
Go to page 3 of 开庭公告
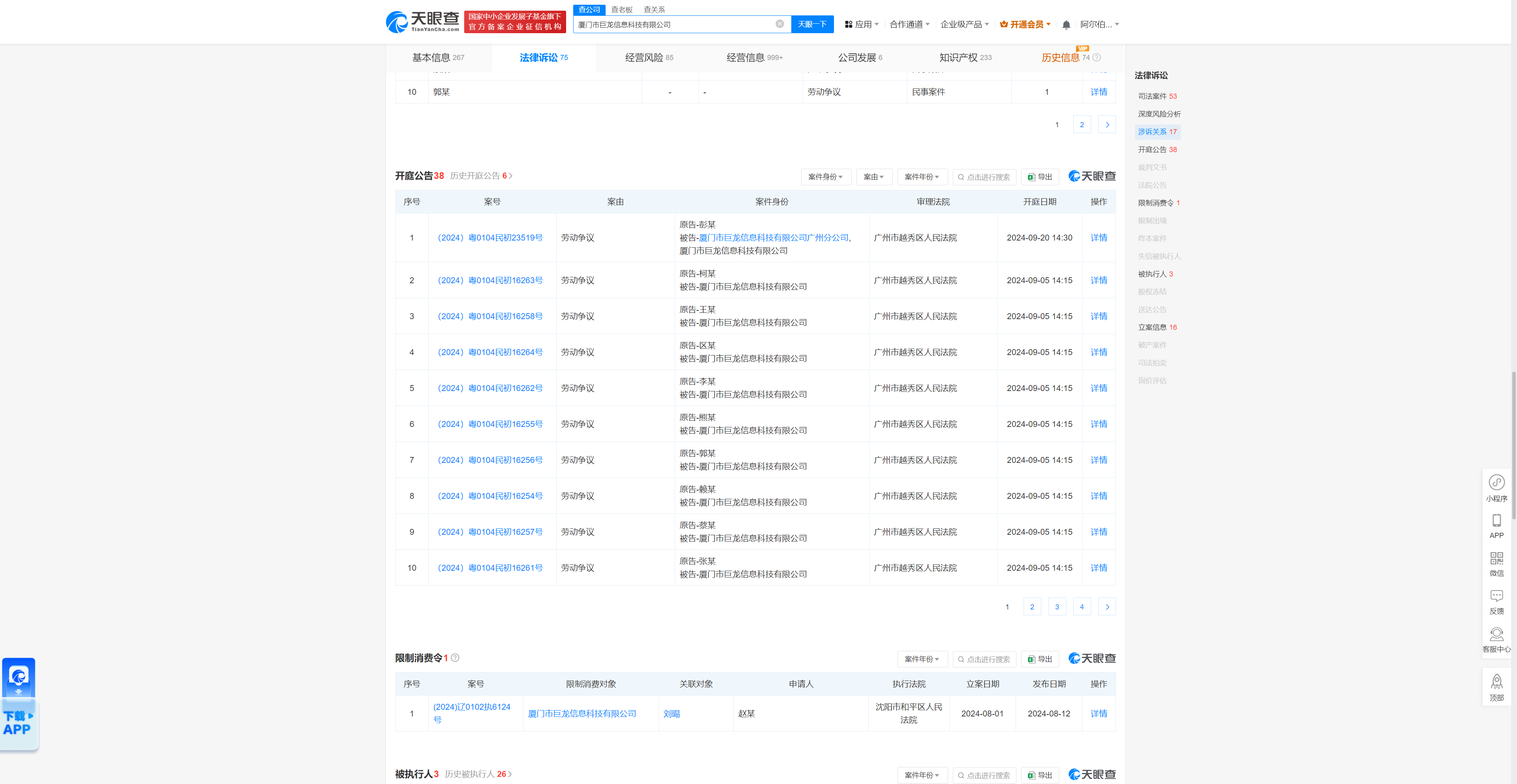pos(1056,606)
